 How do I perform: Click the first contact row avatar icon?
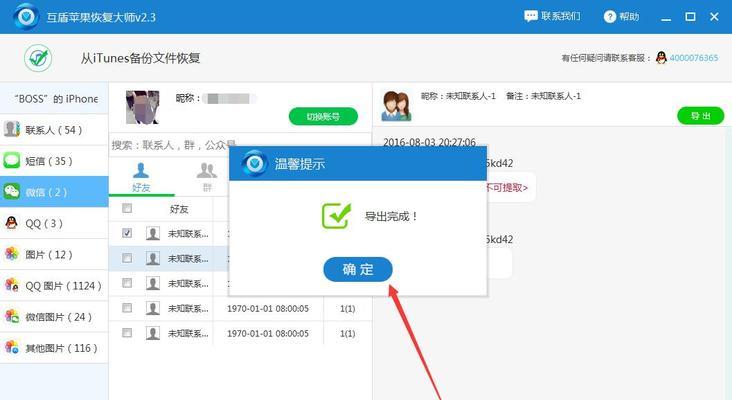[153, 233]
